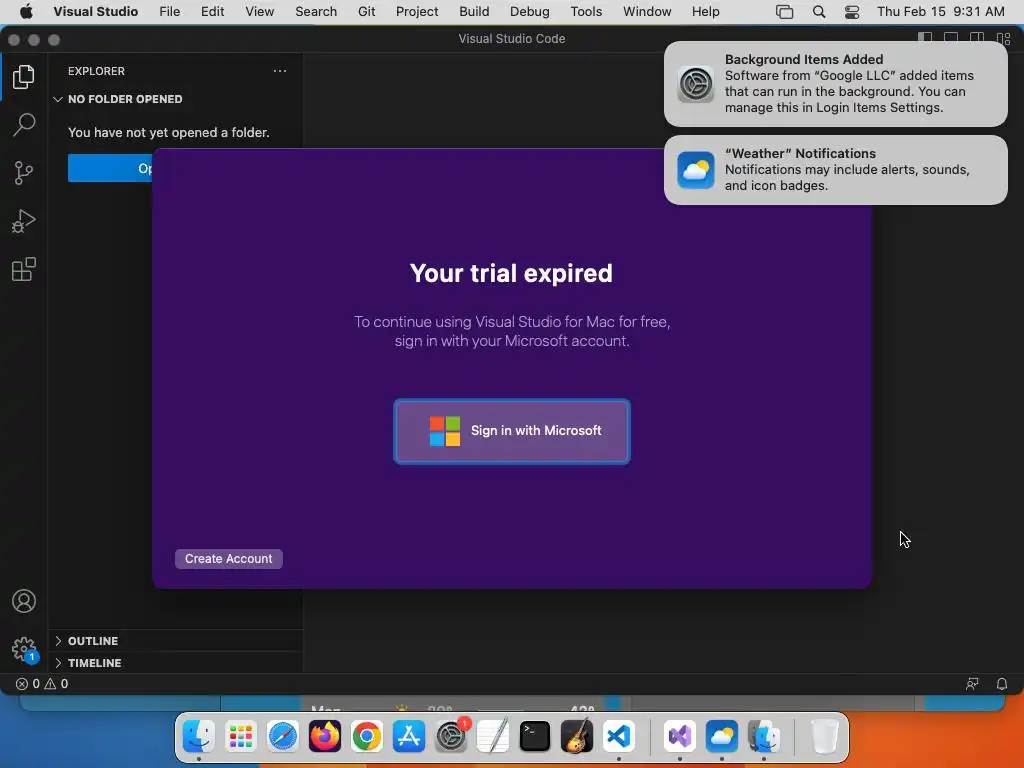Click the Stage Manager icon in menu bar
The width and height of the screenshot is (1024, 768).
coord(784,12)
